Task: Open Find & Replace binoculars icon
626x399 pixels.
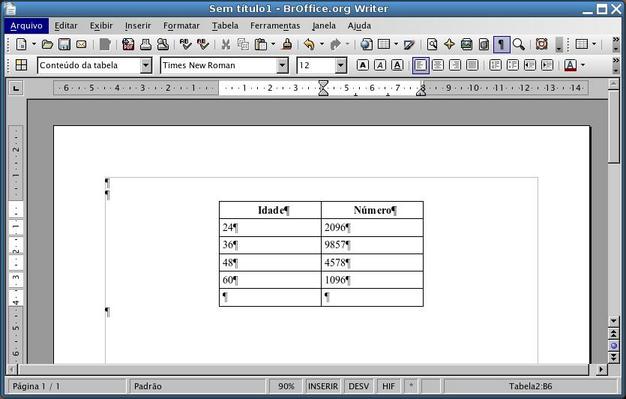Action: 432,44
